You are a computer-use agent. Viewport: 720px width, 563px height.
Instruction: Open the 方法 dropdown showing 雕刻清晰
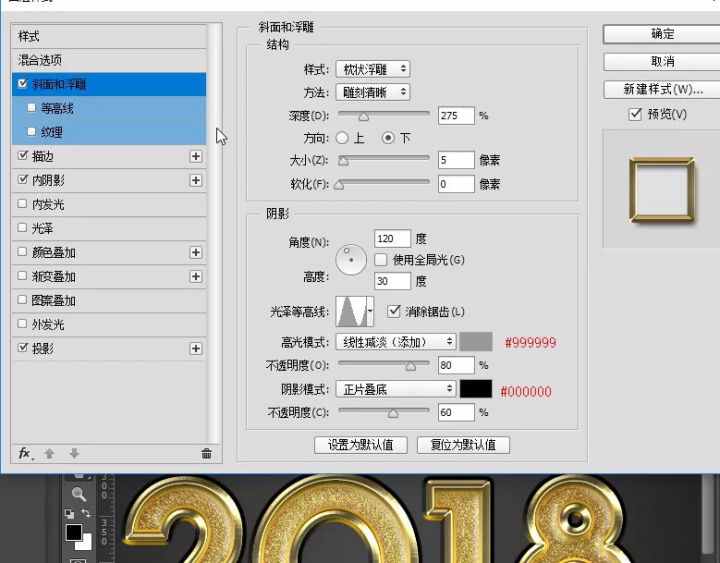point(373,92)
